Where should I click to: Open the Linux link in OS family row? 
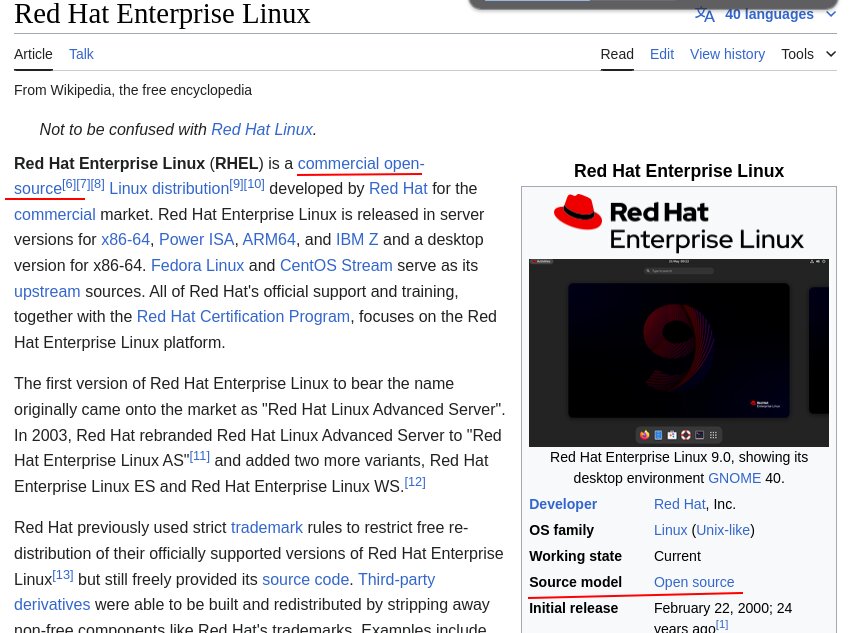pos(670,530)
